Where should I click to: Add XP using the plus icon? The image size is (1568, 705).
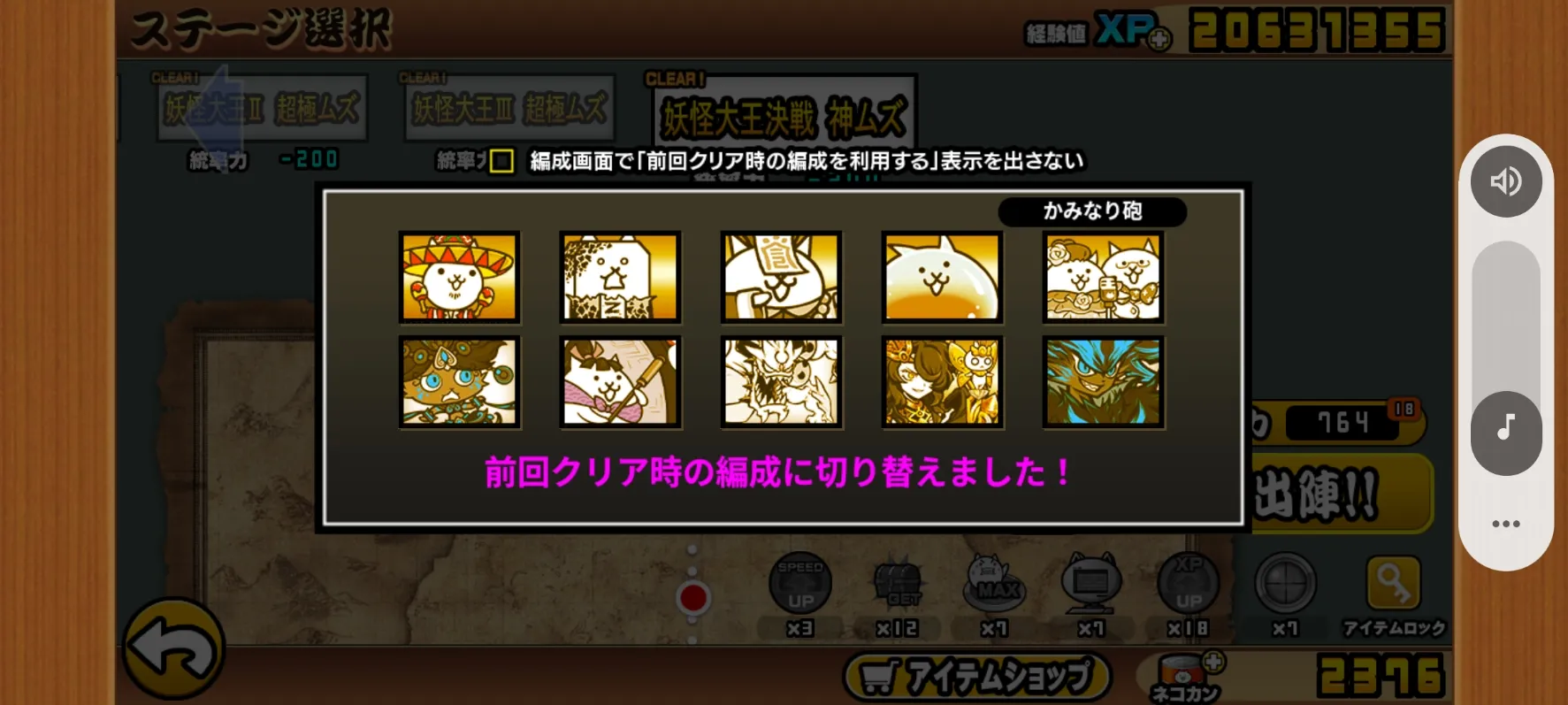[x=1160, y=40]
